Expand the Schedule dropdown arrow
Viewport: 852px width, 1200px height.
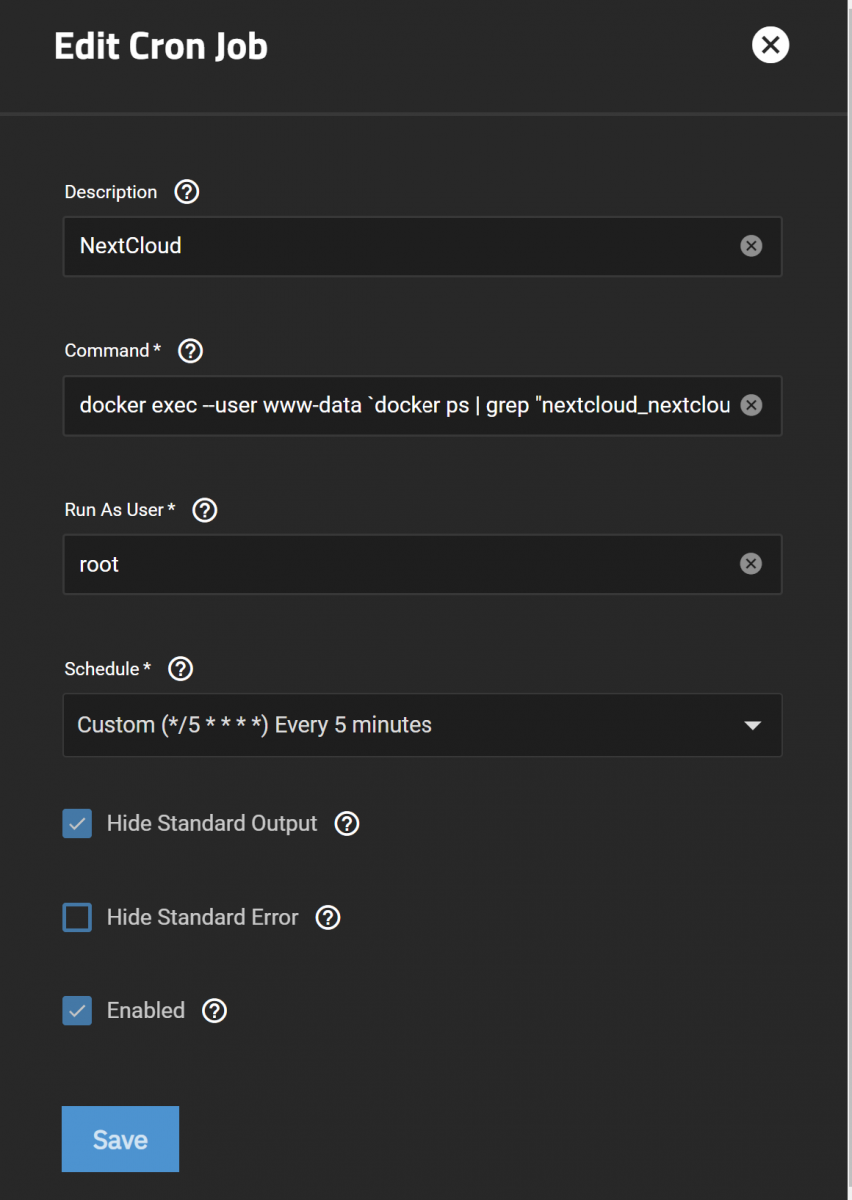click(x=753, y=725)
